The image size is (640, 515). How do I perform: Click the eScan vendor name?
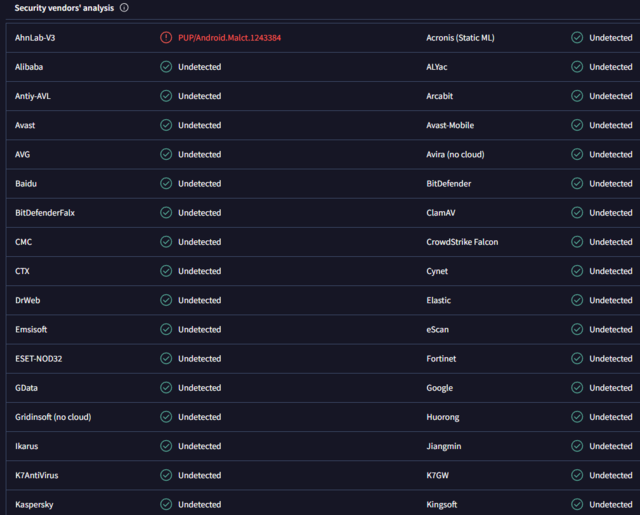[x=438, y=329]
